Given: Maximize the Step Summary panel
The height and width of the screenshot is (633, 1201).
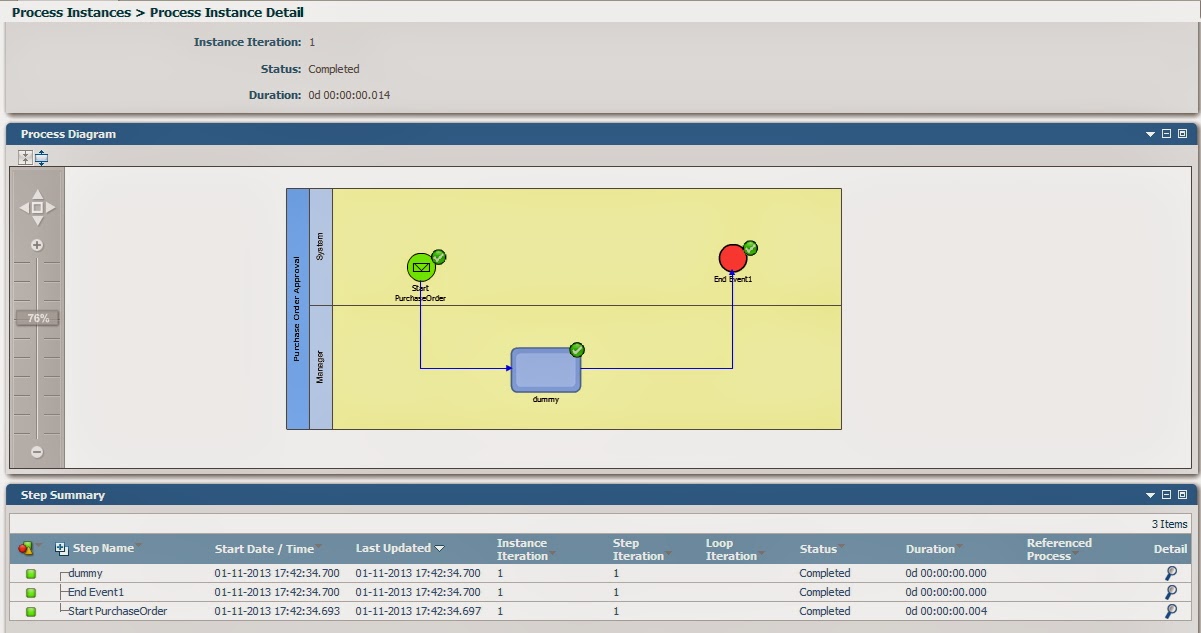Looking at the screenshot, I should pyautogui.click(x=1182, y=495).
